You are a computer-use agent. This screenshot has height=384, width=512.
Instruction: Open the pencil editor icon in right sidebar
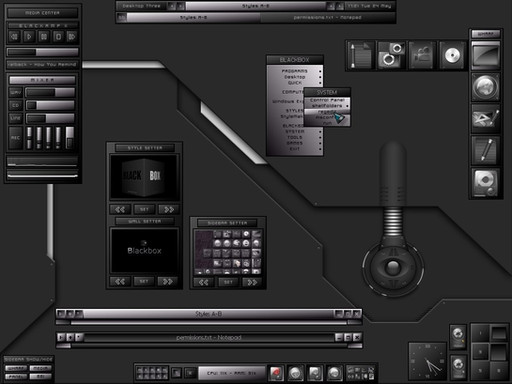[486, 151]
